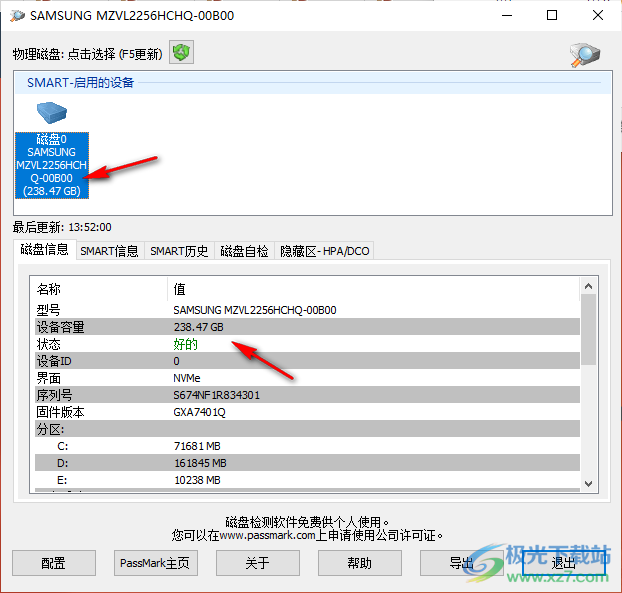Click the 值 column header
622x593 pixels.
[x=373, y=289]
